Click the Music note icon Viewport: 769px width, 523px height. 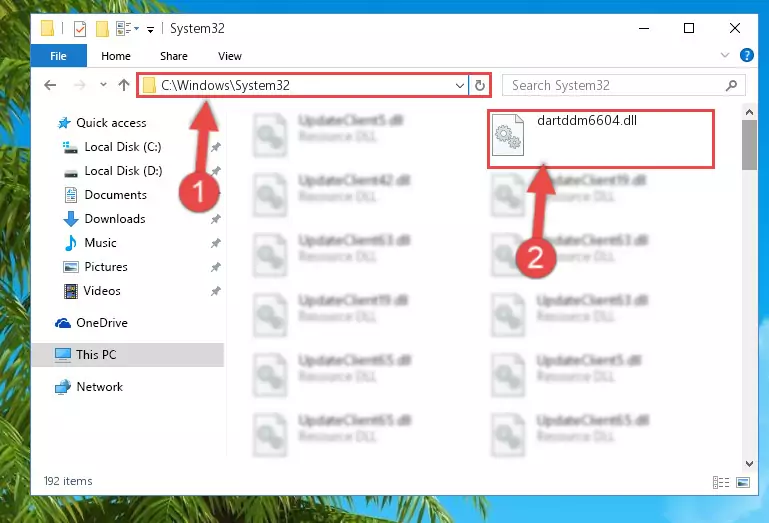click(71, 243)
